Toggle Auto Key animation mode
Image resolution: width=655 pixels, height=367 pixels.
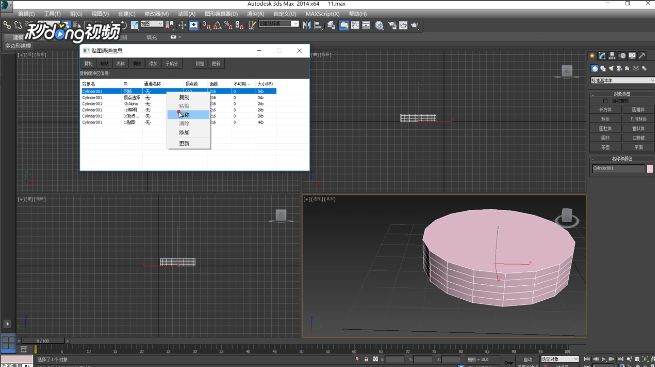(528, 359)
